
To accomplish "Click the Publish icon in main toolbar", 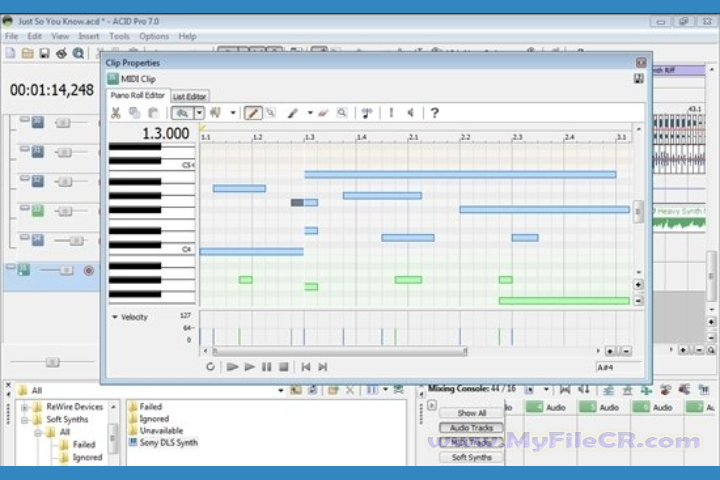I will (62, 53).
